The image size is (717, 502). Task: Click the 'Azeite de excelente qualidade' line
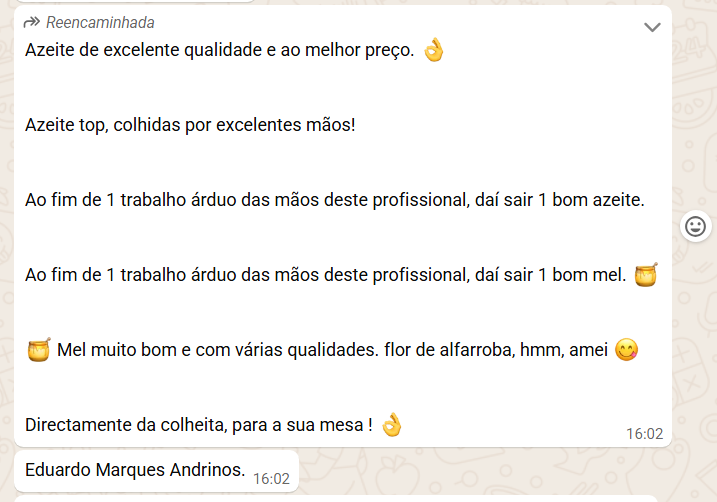219,51
